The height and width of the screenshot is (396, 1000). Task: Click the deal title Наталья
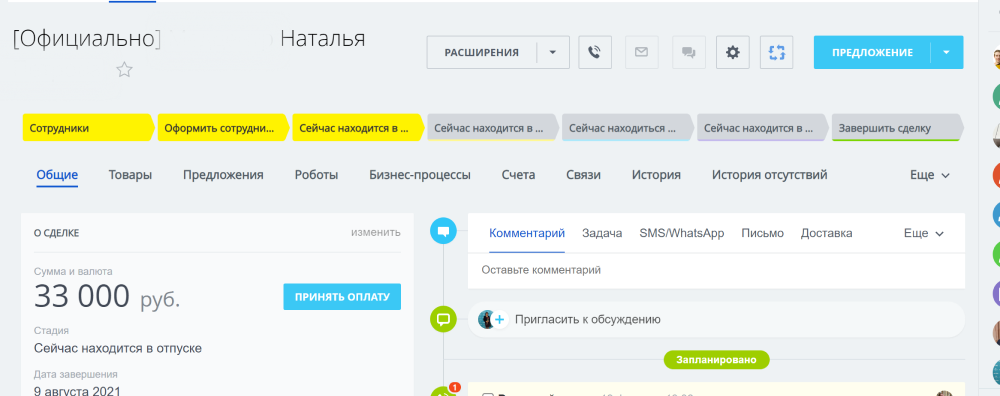click(x=323, y=38)
